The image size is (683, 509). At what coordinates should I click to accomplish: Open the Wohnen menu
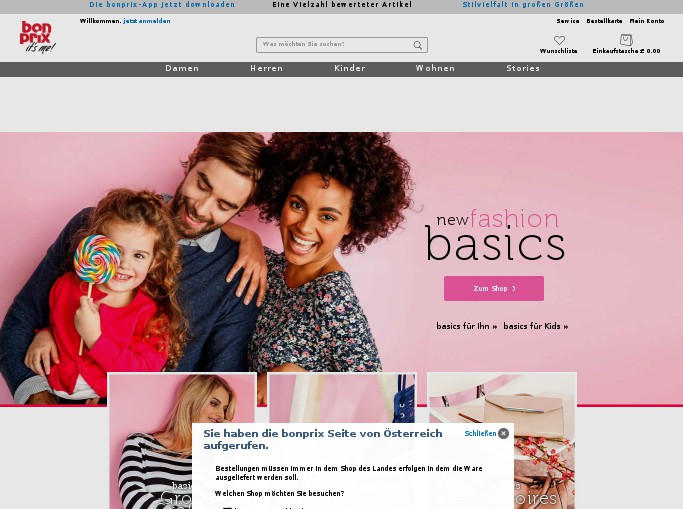(435, 69)
